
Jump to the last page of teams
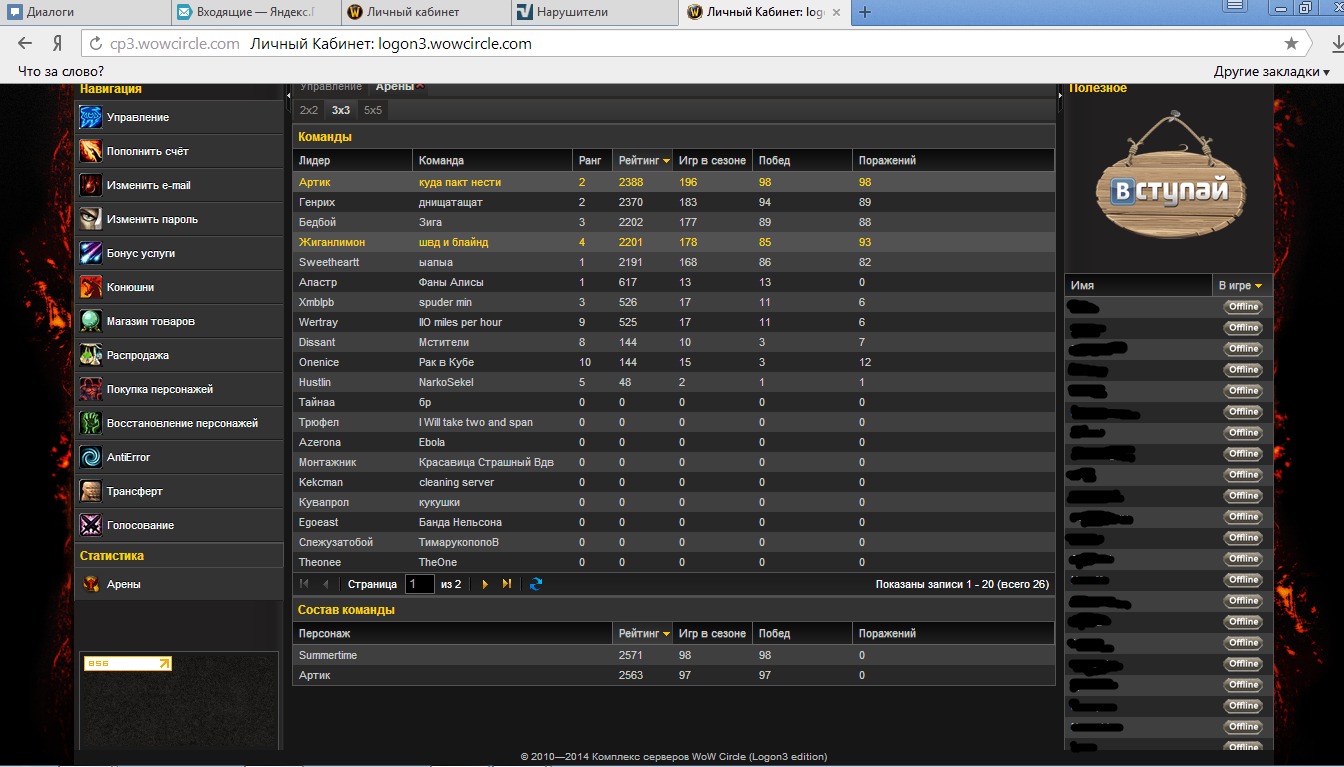click(x=507, y=584)
